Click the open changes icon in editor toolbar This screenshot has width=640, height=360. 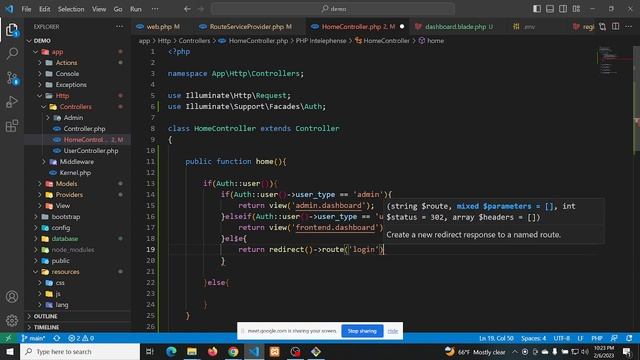click(602, 27)
